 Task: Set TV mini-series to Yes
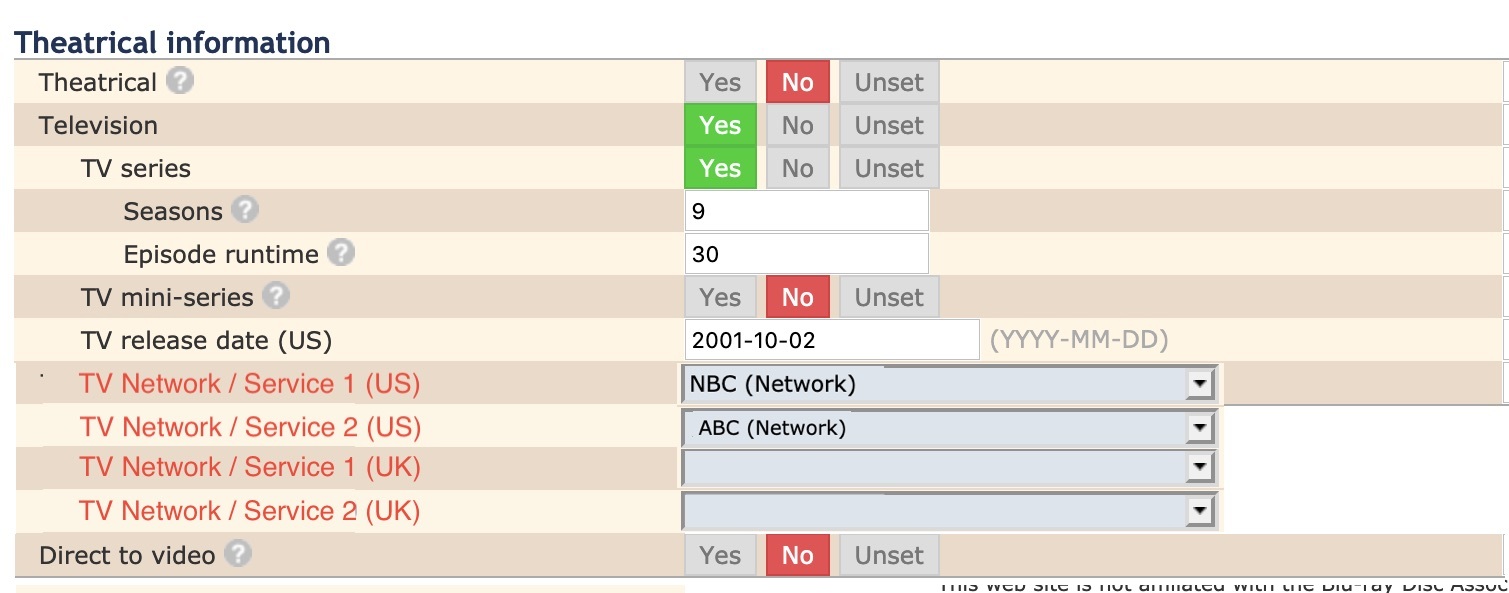720,297
